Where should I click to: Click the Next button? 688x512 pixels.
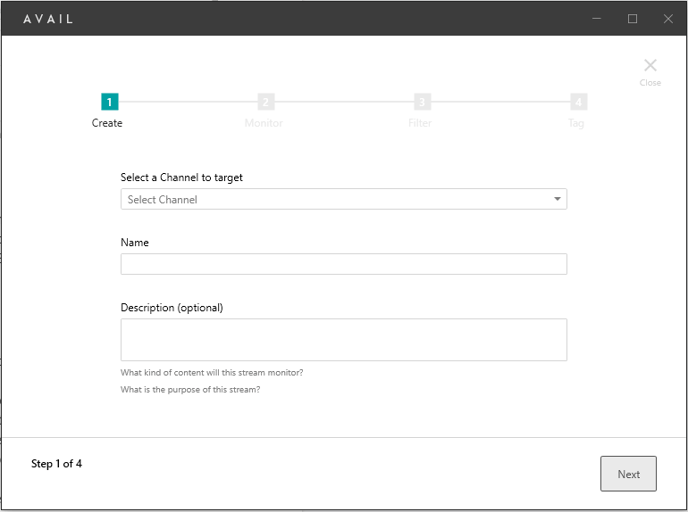[628, 474]
